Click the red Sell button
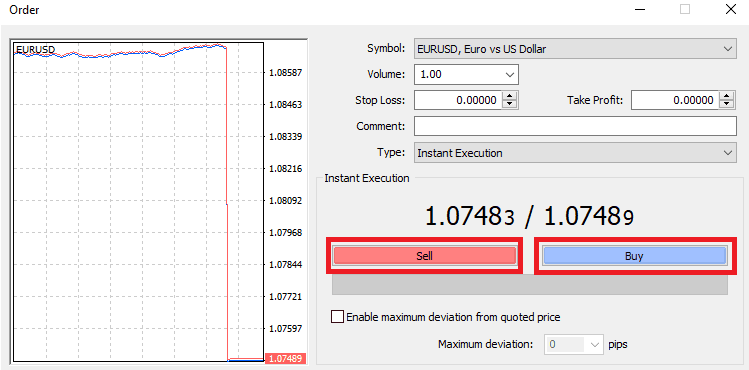The image size is (749, 370). (425, 256)
